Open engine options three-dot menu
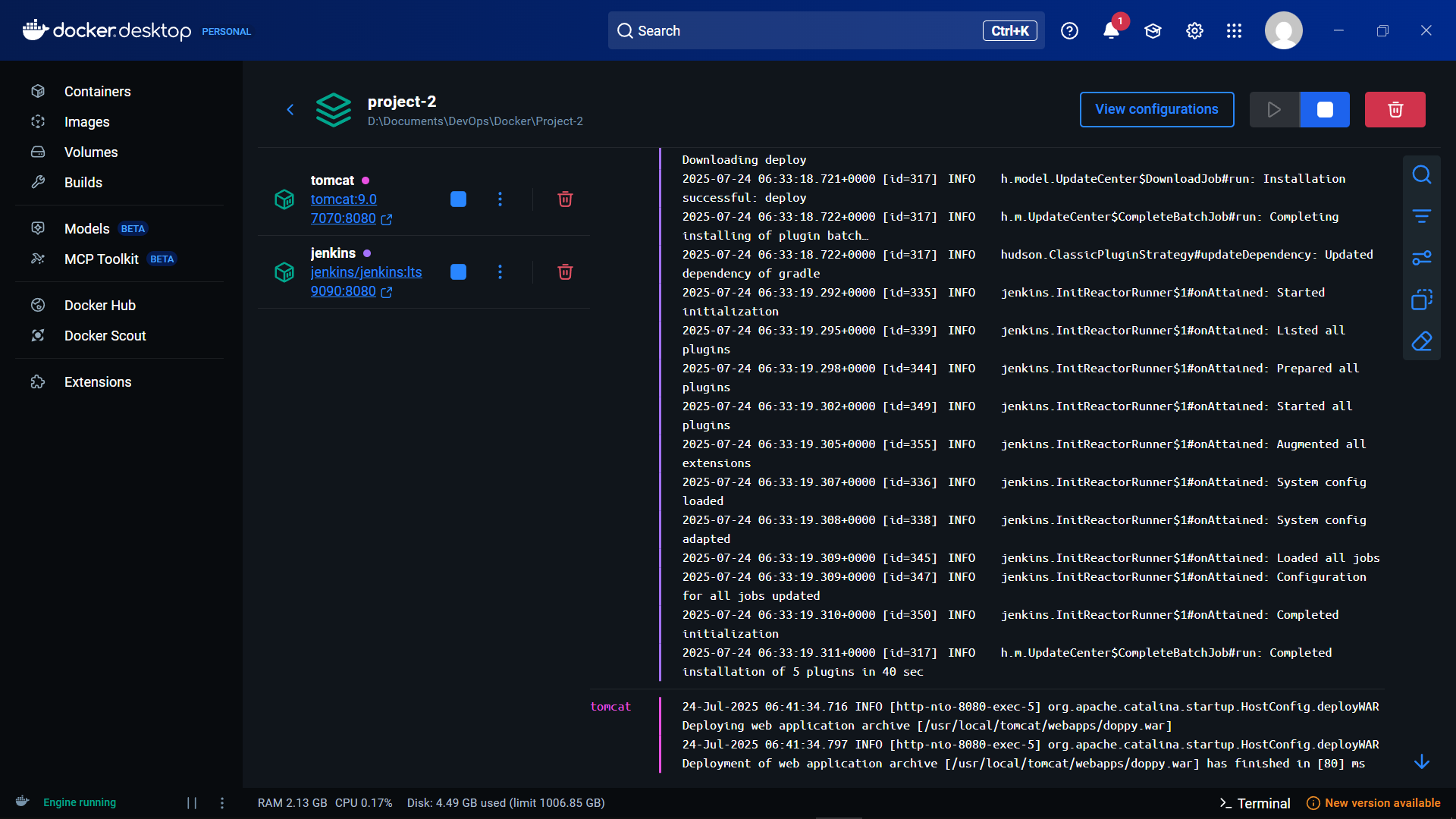This screenshot has height=819, width=1456. point(222,803)
